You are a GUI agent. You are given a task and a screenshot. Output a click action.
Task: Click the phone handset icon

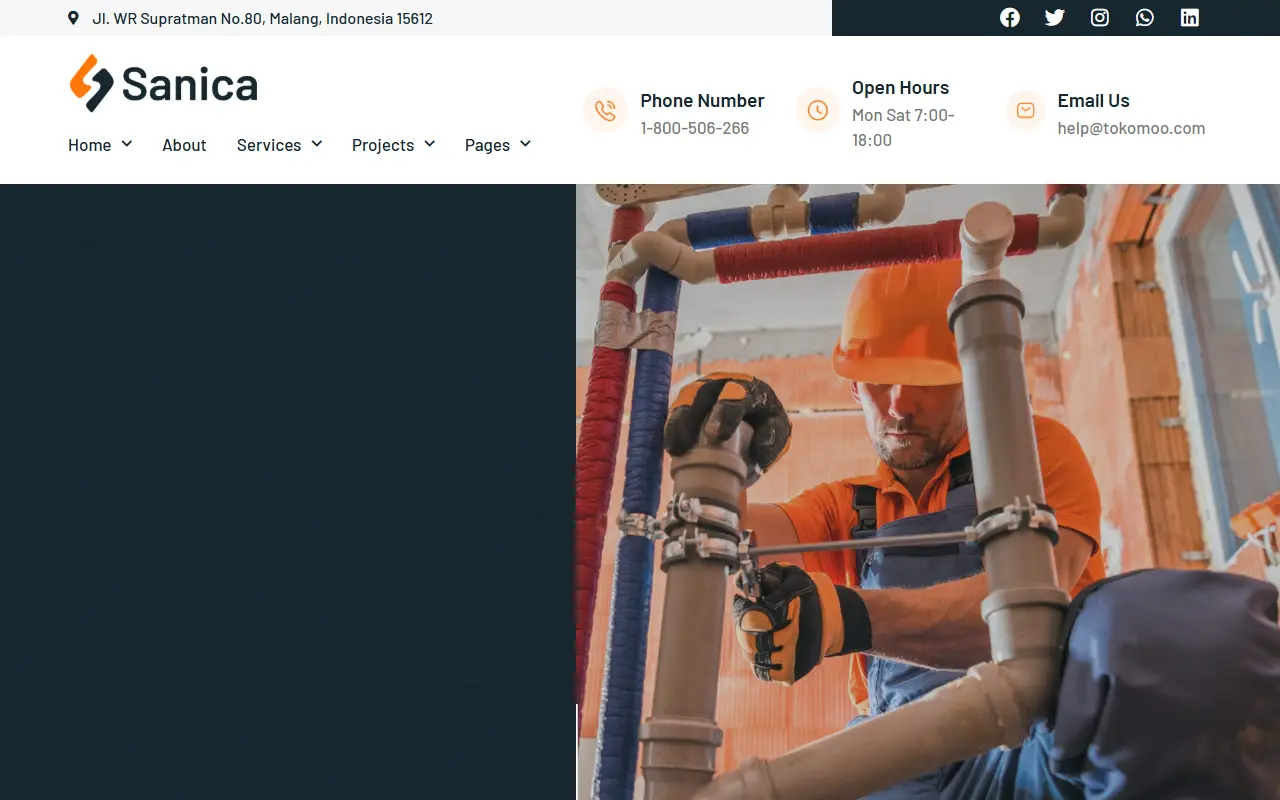[605, 110]
